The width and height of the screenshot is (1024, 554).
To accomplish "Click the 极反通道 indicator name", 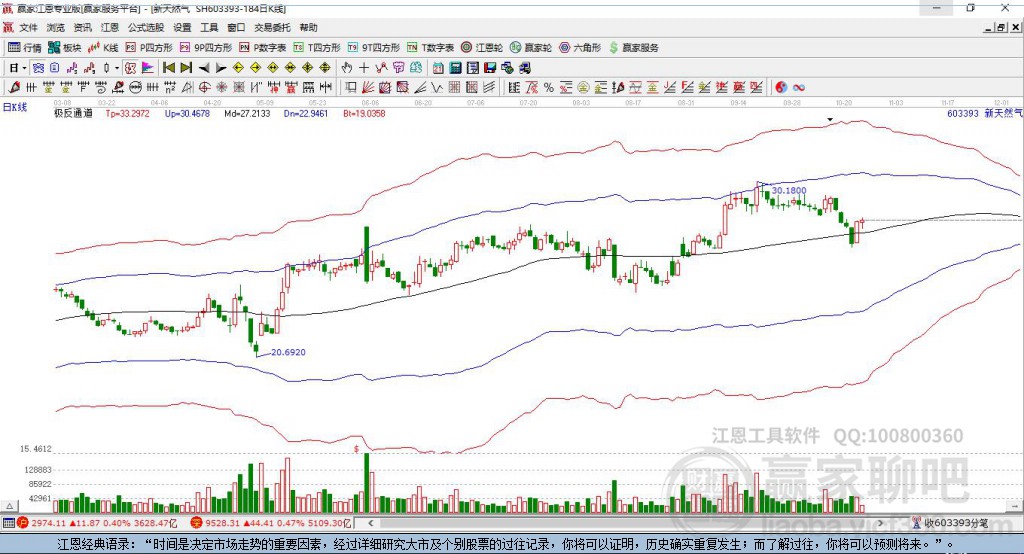I will pos(73,113).
